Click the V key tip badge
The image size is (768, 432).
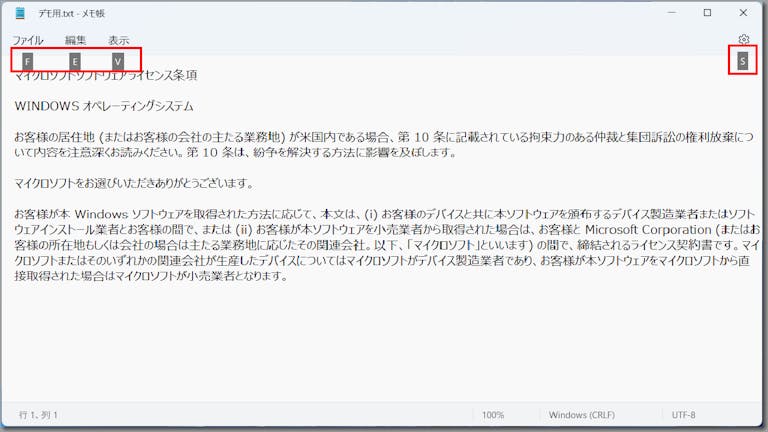tap(118, 62)
